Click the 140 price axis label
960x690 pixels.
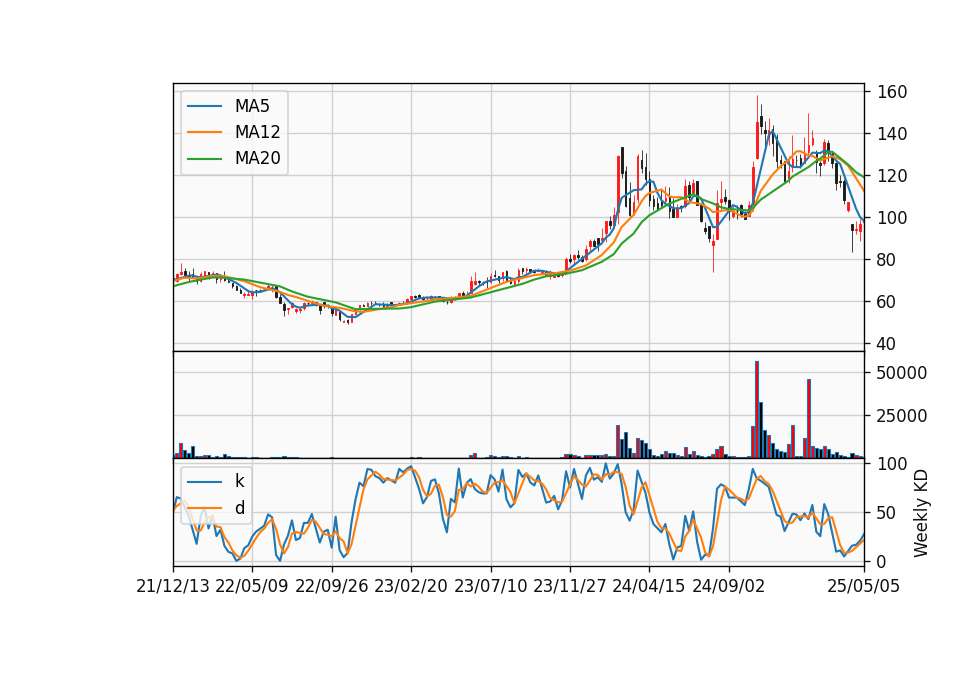pyautogui.click(x=892, y=133)
